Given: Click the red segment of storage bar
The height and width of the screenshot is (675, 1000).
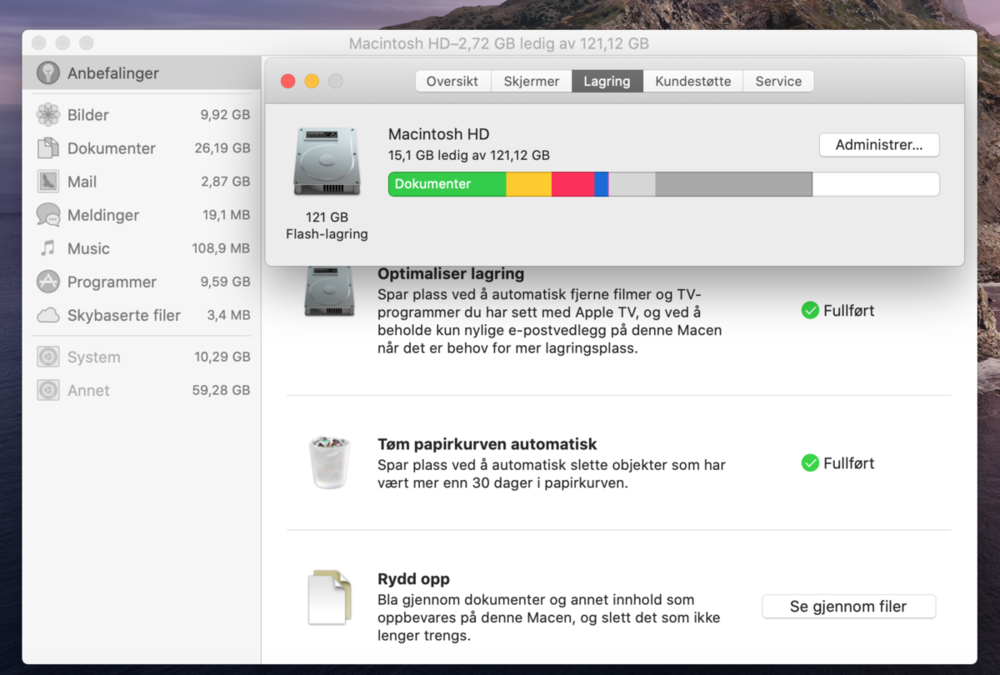Looking at the screenshot, I should 573,184.
